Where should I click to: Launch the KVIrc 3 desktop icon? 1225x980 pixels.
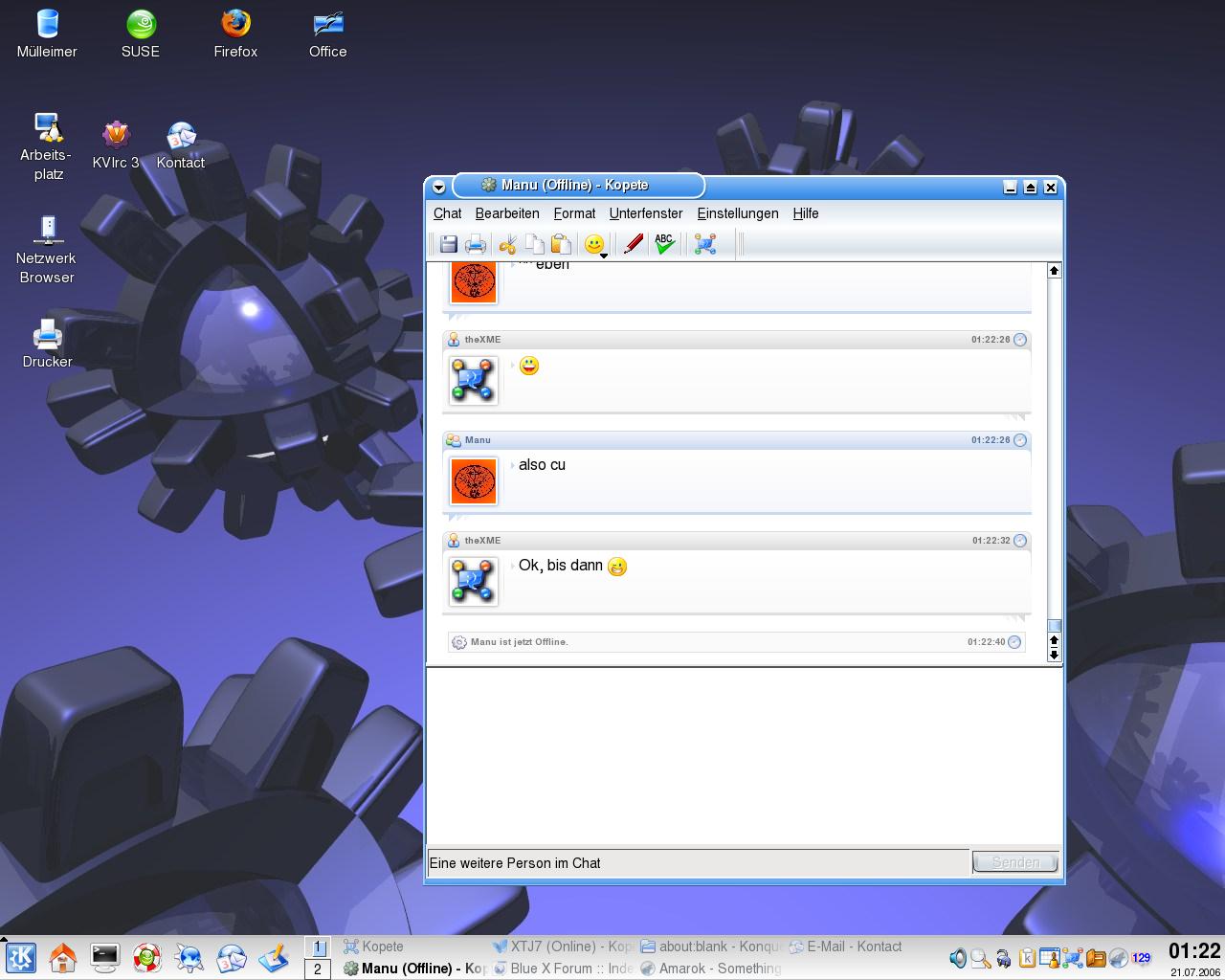(x=116, y=145)
